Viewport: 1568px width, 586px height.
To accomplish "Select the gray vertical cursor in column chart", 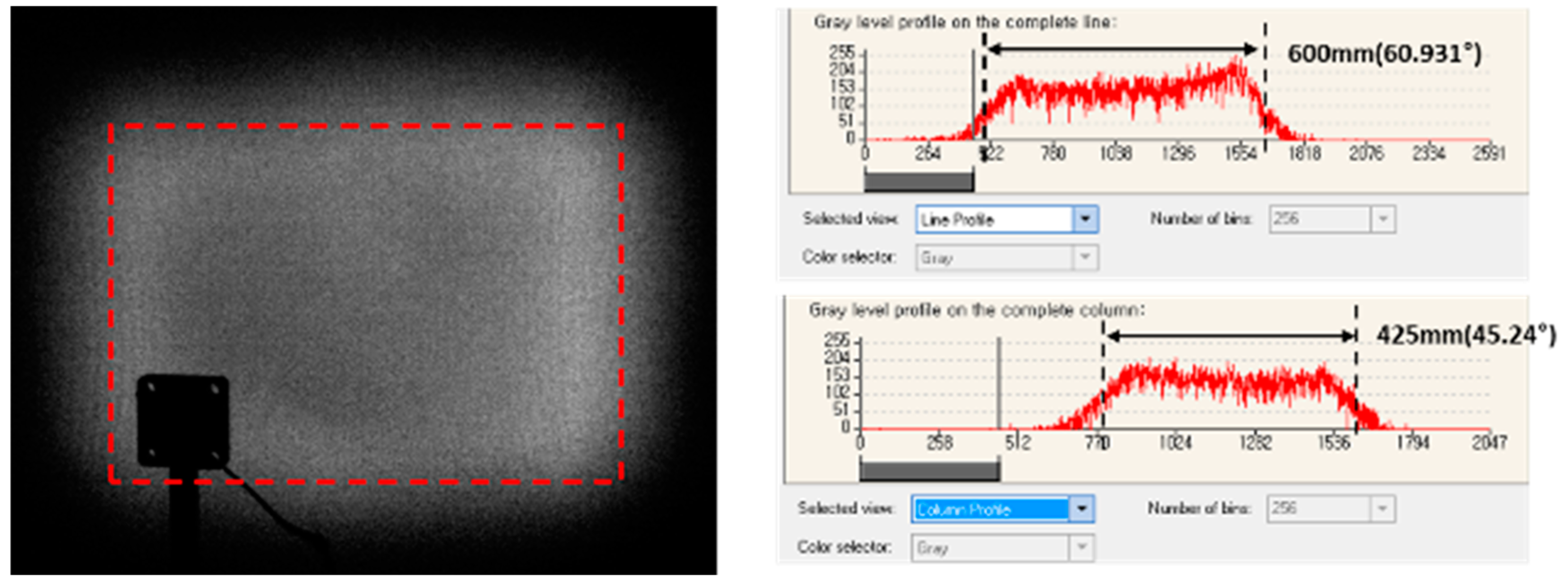I will (x=998, y=384).
